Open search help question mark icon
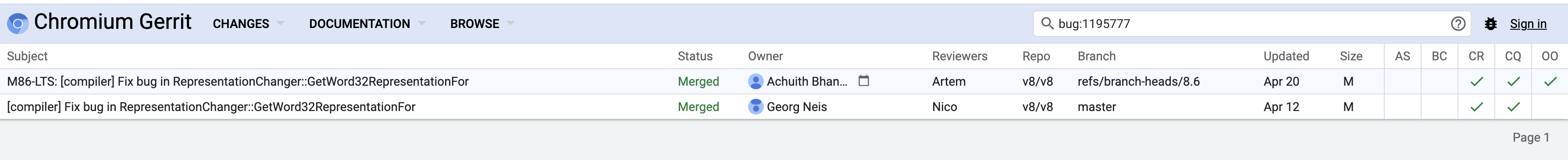Screen dimensions: 1568x160 pos(1458,24)
